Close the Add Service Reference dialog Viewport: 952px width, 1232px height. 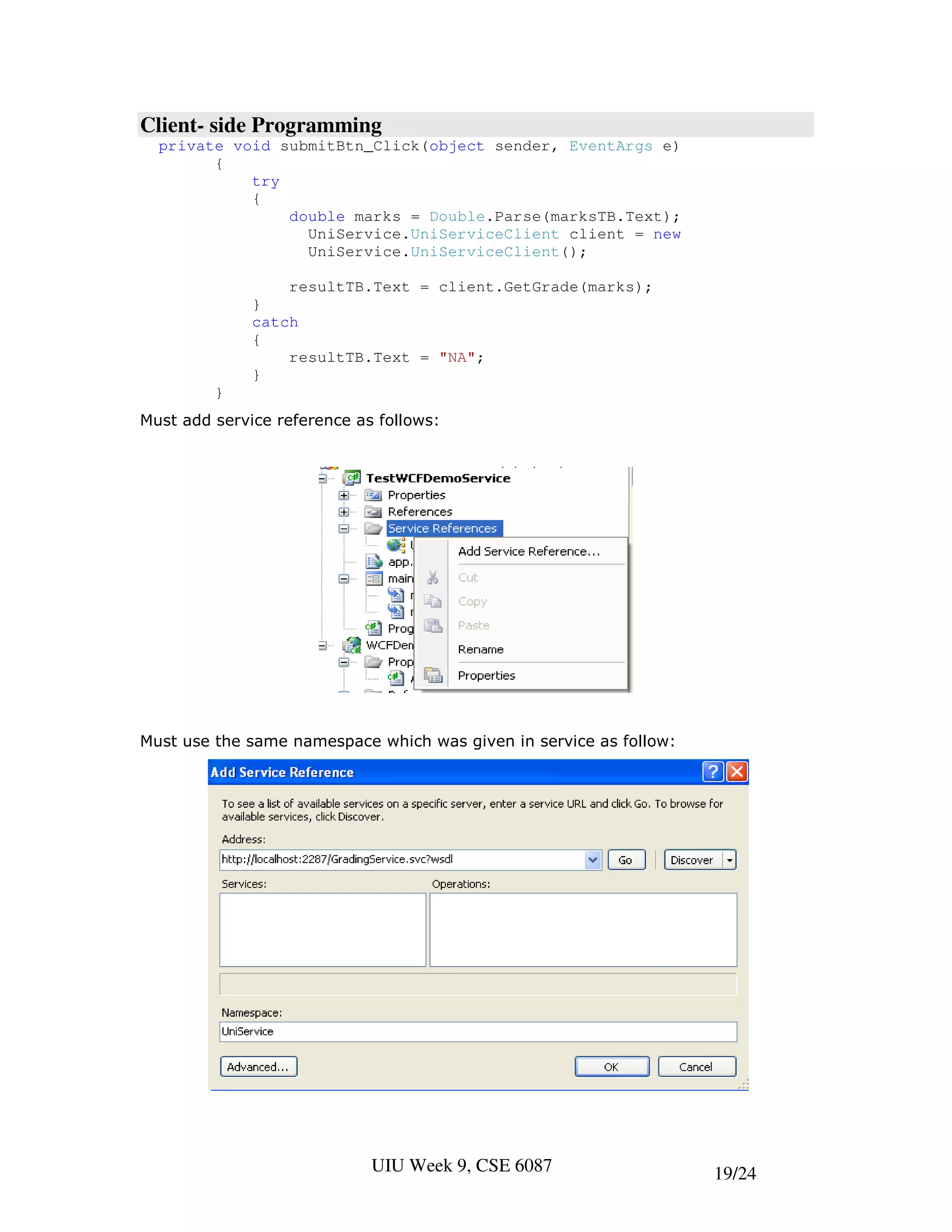[x=737, y=771]
